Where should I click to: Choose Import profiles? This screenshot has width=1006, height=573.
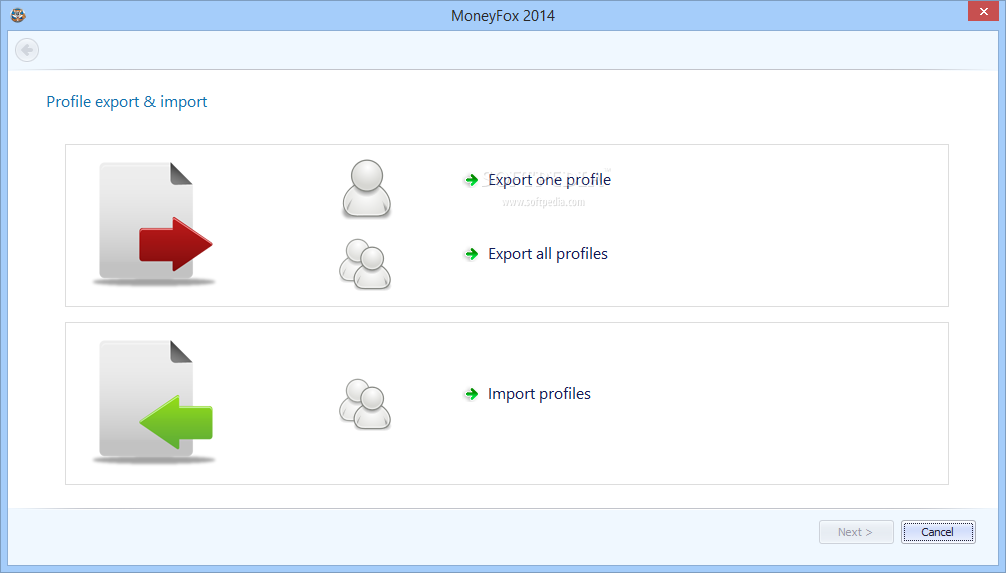click(539, 394)
